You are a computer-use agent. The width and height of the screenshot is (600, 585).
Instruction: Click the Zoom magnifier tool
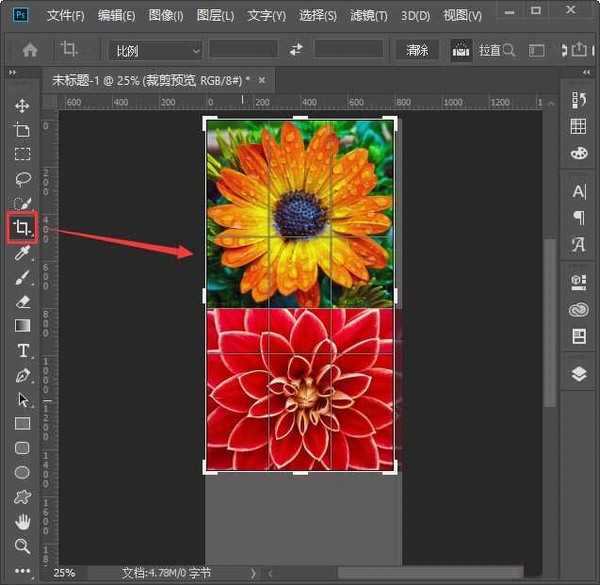pyautogui.click(x=22, y=546)
